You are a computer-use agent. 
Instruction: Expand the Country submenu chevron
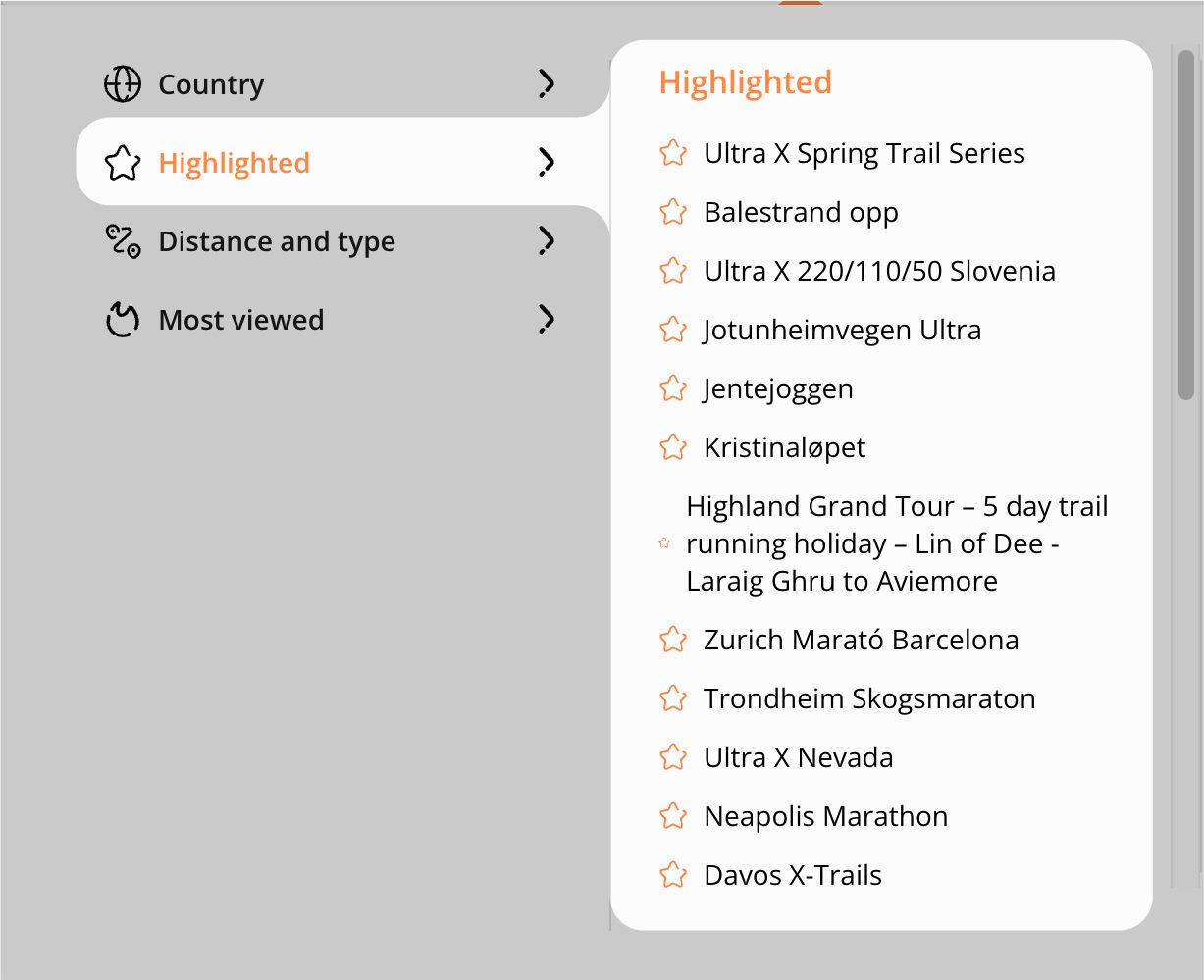click(547, 84)
